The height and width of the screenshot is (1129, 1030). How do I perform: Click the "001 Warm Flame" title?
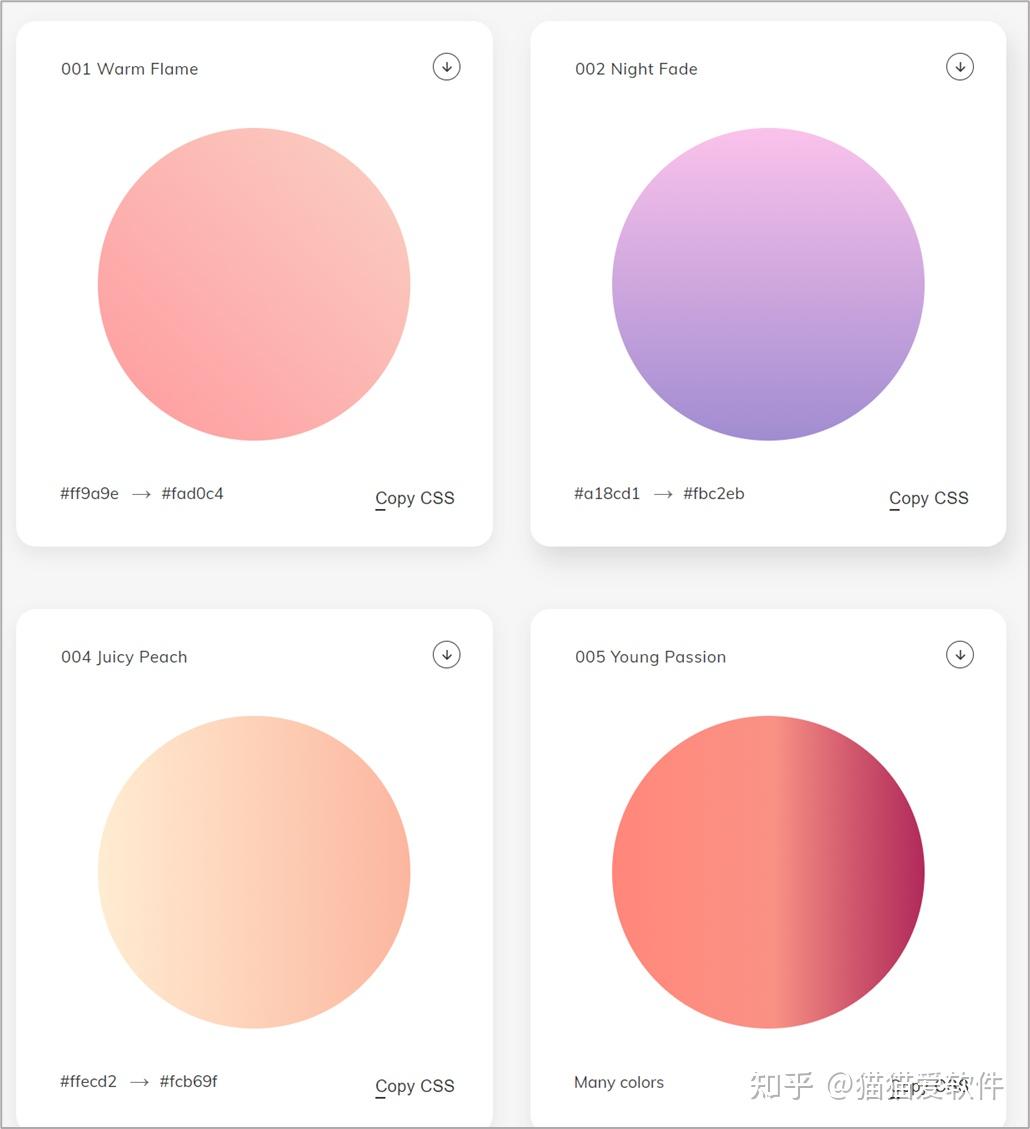pos(130,69)
